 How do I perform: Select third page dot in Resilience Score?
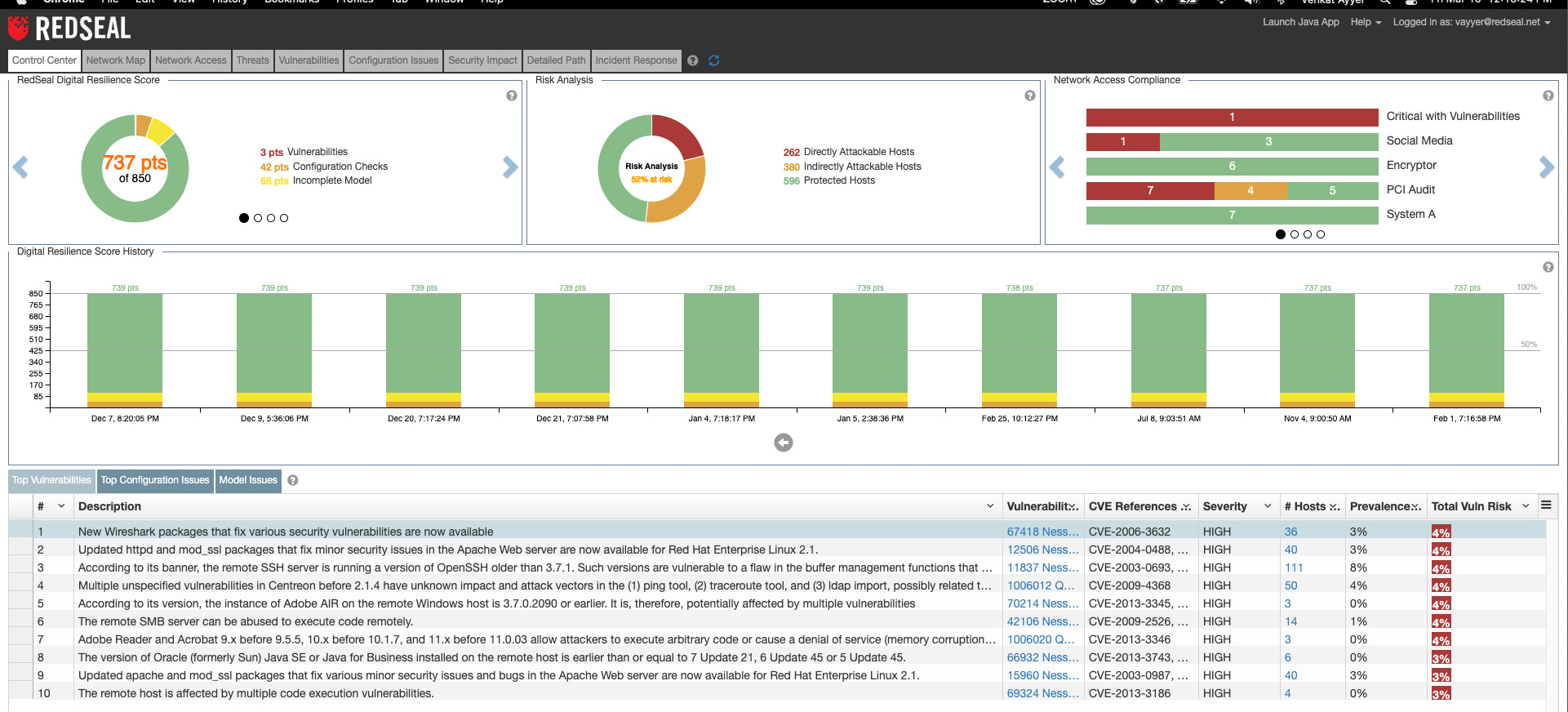tap(271, 218)
